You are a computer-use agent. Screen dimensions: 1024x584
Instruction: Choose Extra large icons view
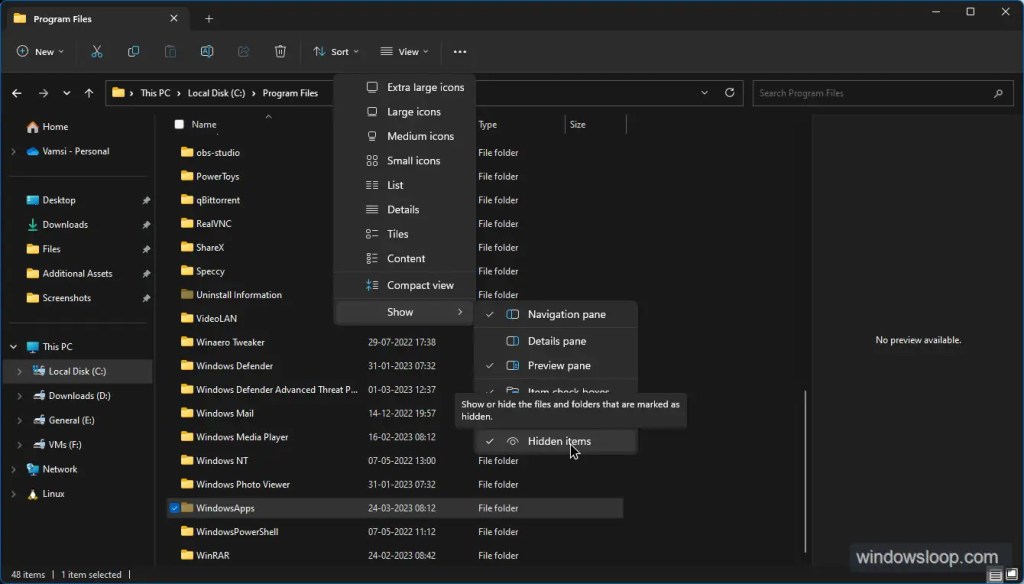(404, 88)
